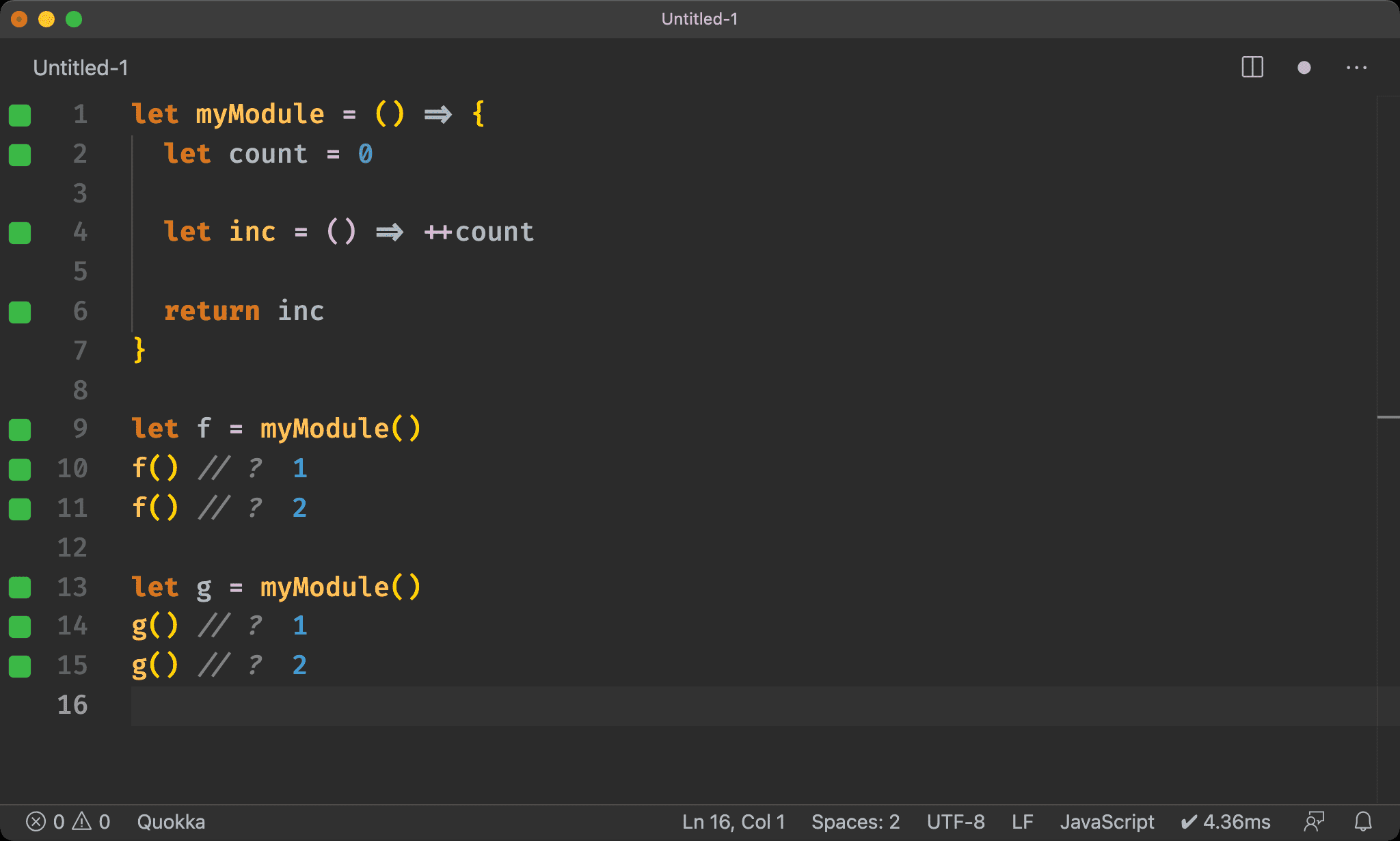Click the errors count icon in status bar

(x=37, y=821)
